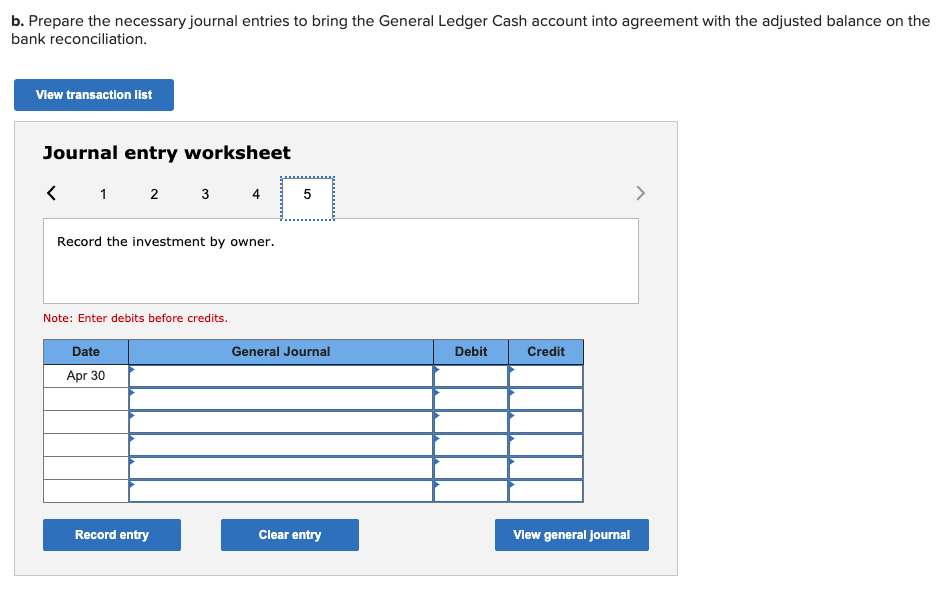Click the first Credit amount cell
This screenshot has height=590, width=937.
[545, 375]
